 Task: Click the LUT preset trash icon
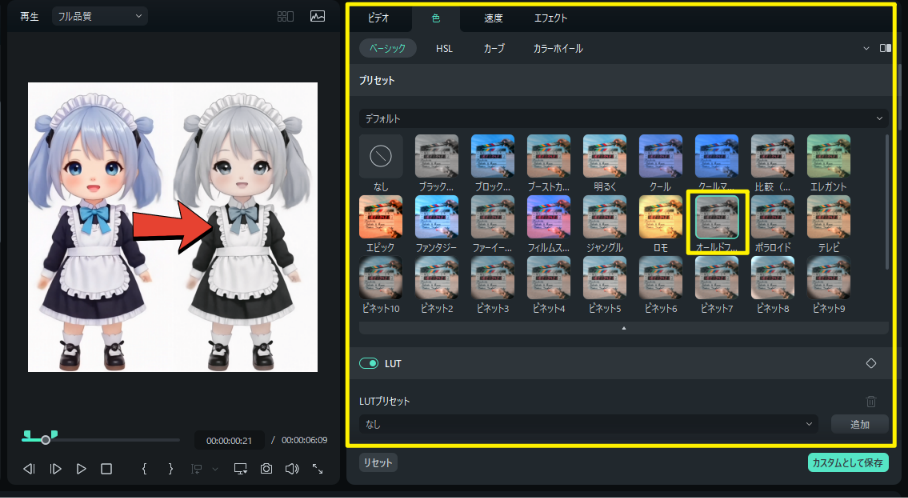[x=871, y=401]
